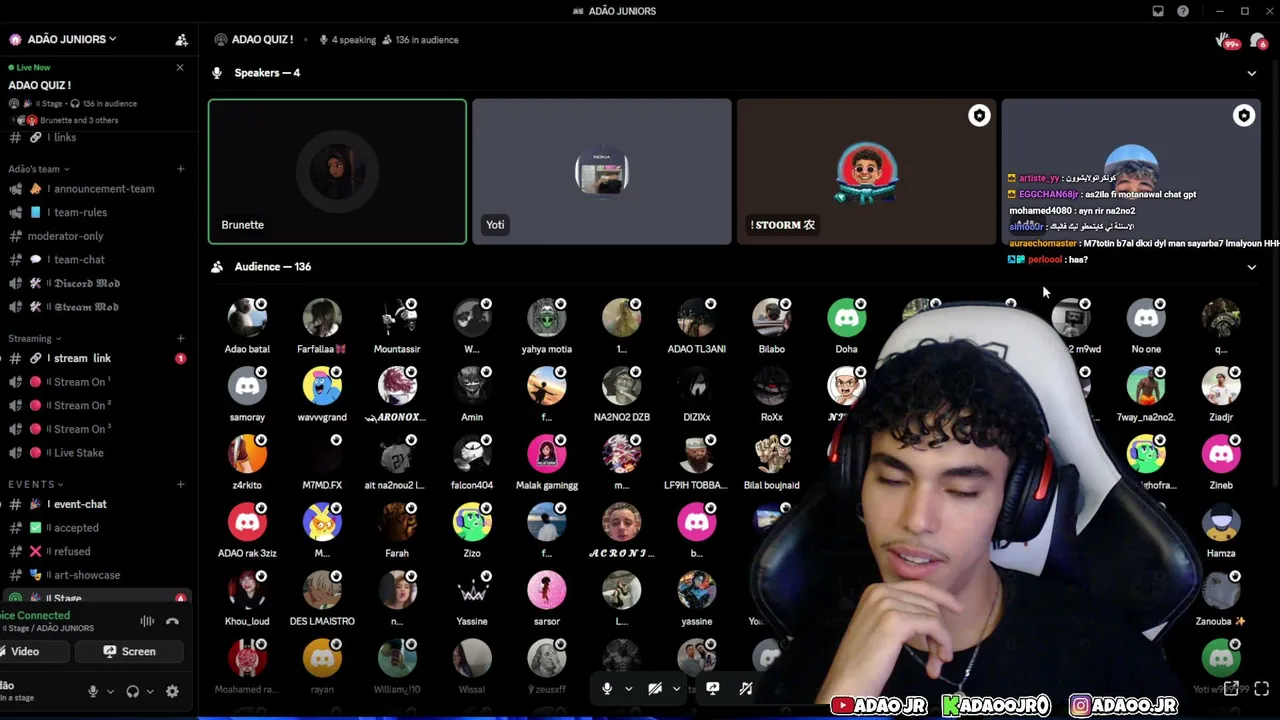Open samoray's audience avatar
The height and width of the screenshot is (720, 1280).
(247, 386)
